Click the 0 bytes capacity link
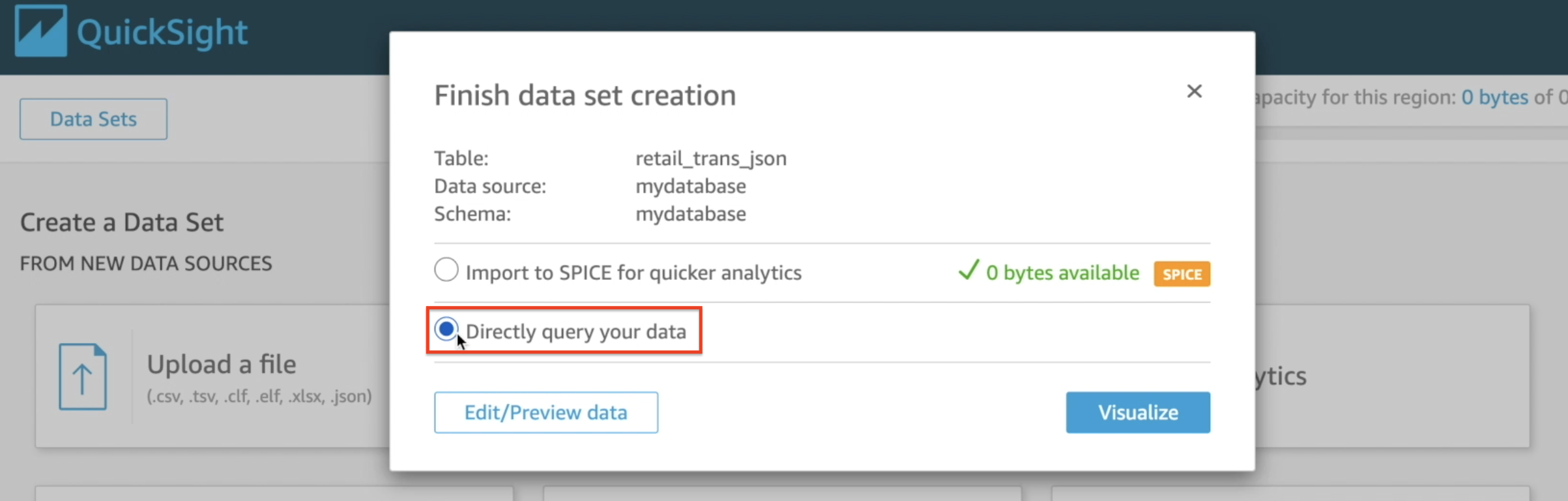 (x=1494, y=97)
